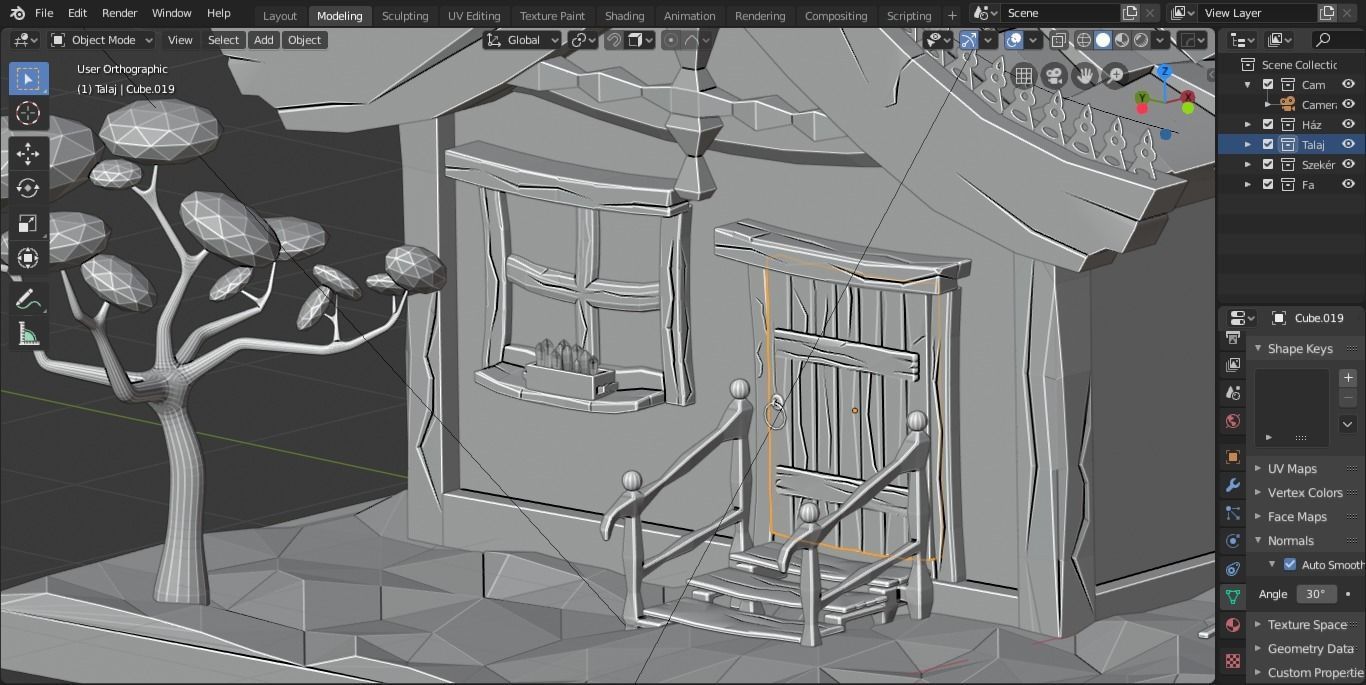Switch to solid shading mode
The height and width of the screenshot is (685, 1366).
[1103, 40]
